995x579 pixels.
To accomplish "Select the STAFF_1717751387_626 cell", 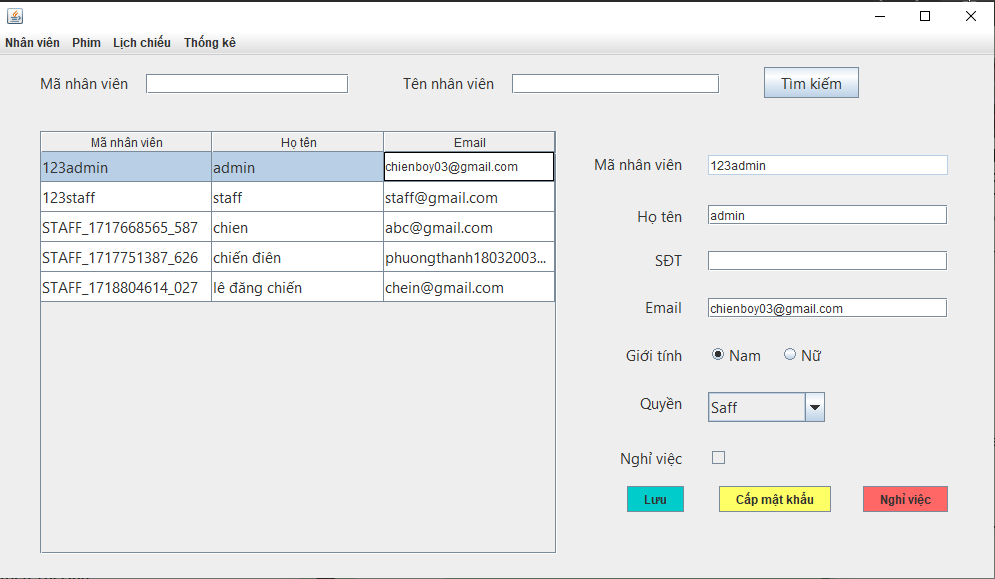I will 126,256.
